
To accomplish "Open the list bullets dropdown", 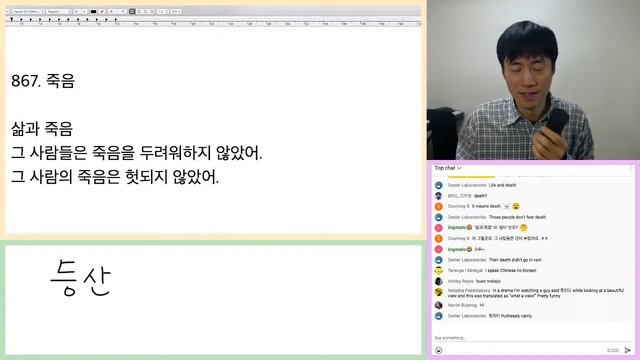I will [176, 11].
